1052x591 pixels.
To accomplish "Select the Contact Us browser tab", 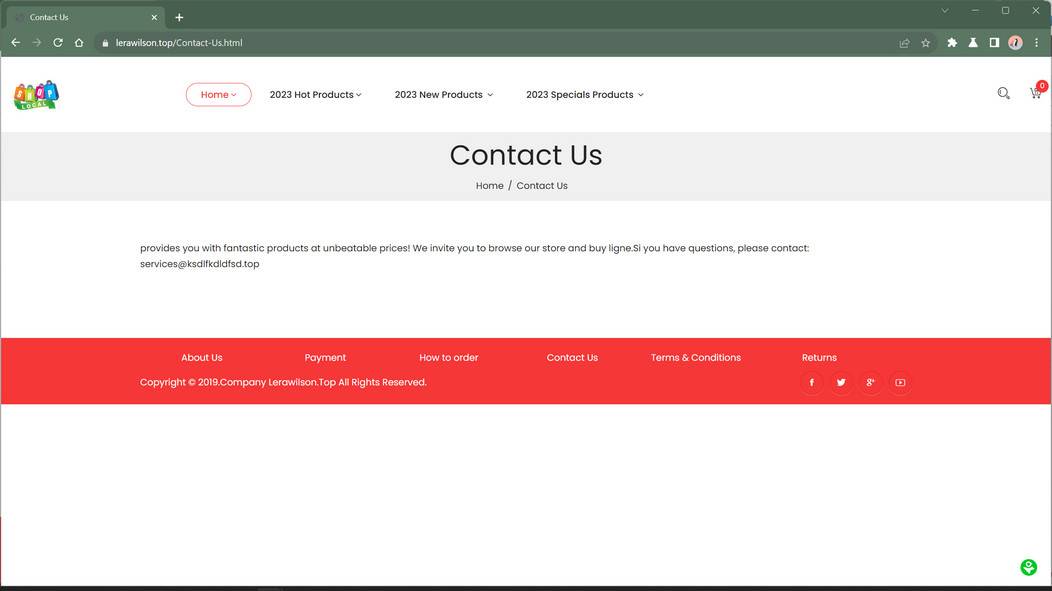I will tap(84, 17).
